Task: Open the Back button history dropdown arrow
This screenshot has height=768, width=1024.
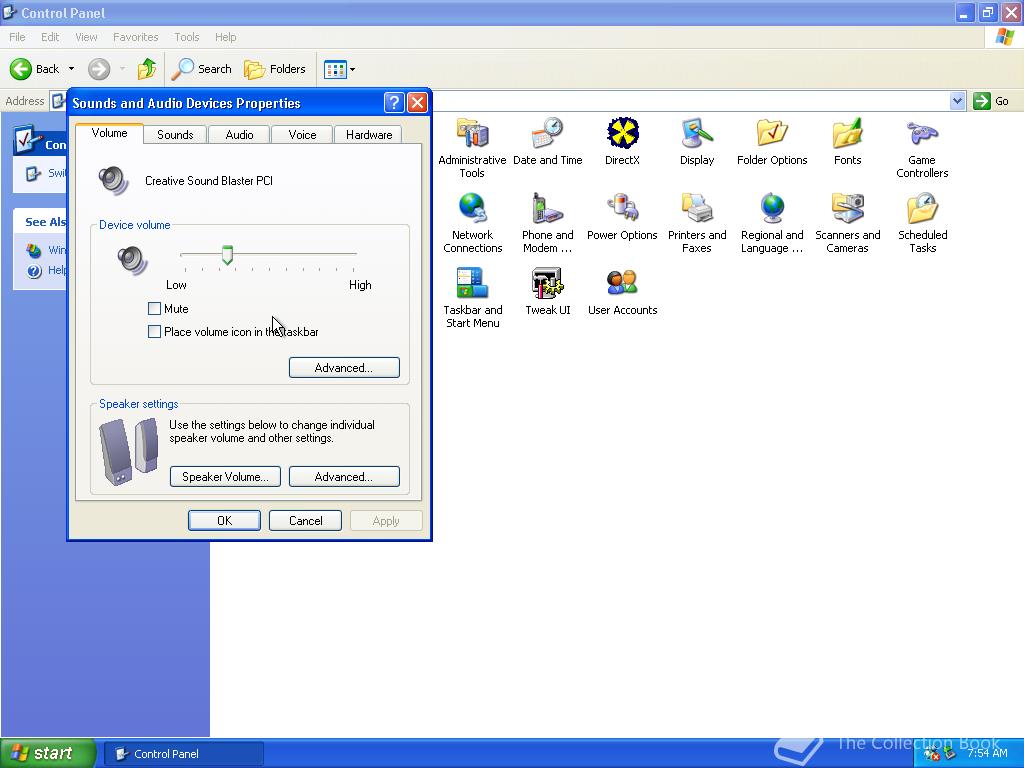Action: click(71, 69)
